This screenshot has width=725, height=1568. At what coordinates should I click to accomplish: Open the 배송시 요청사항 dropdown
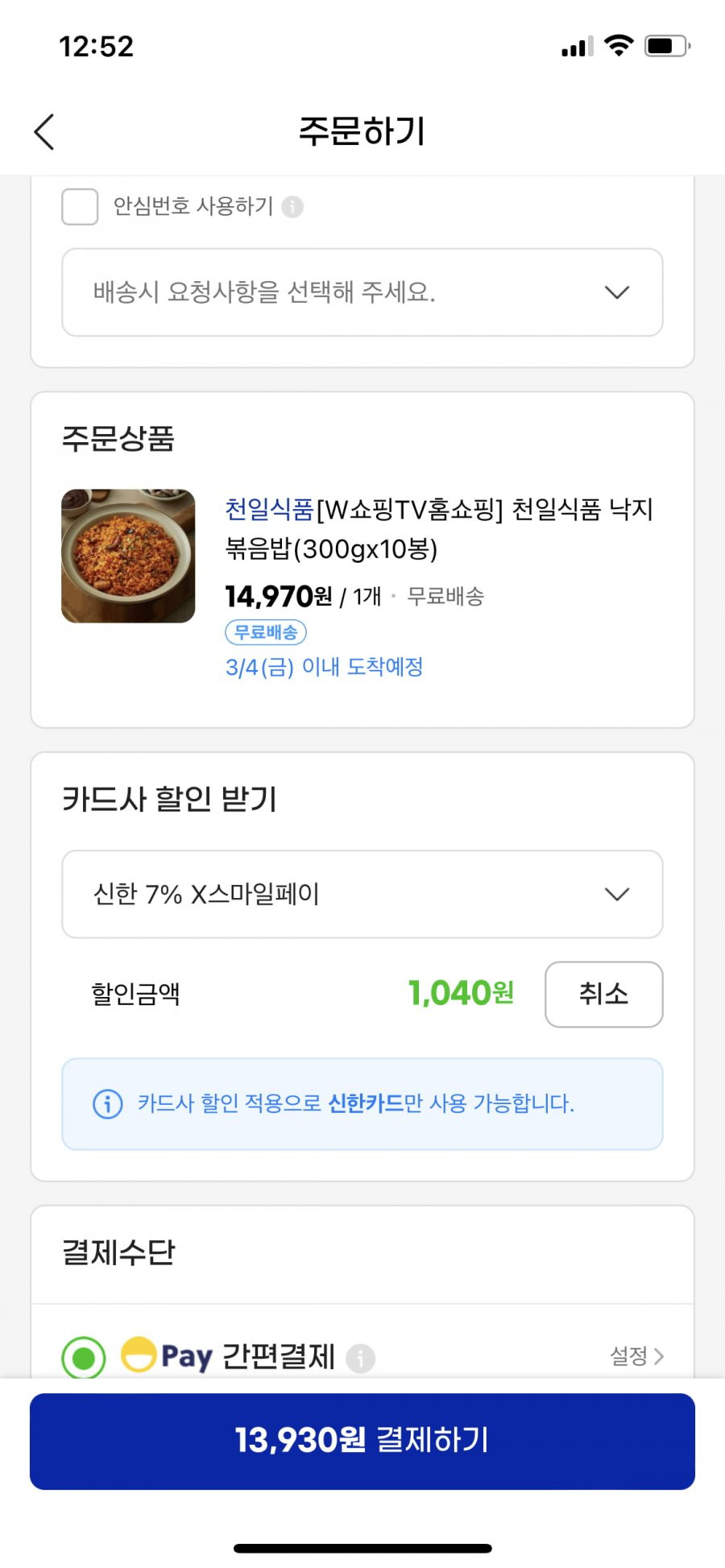click(362, 292)
